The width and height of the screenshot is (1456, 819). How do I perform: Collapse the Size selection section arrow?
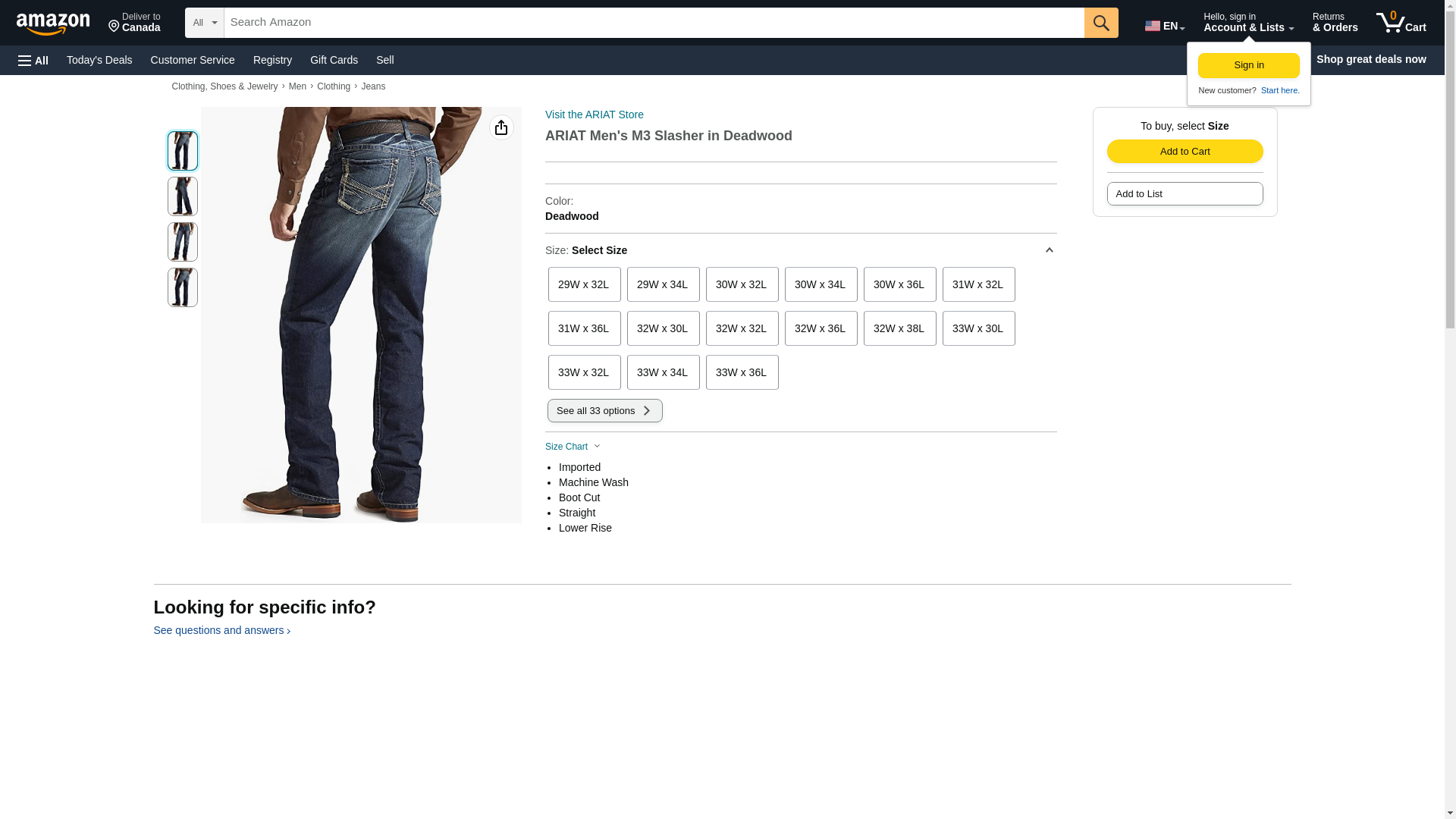[1049, 250]
